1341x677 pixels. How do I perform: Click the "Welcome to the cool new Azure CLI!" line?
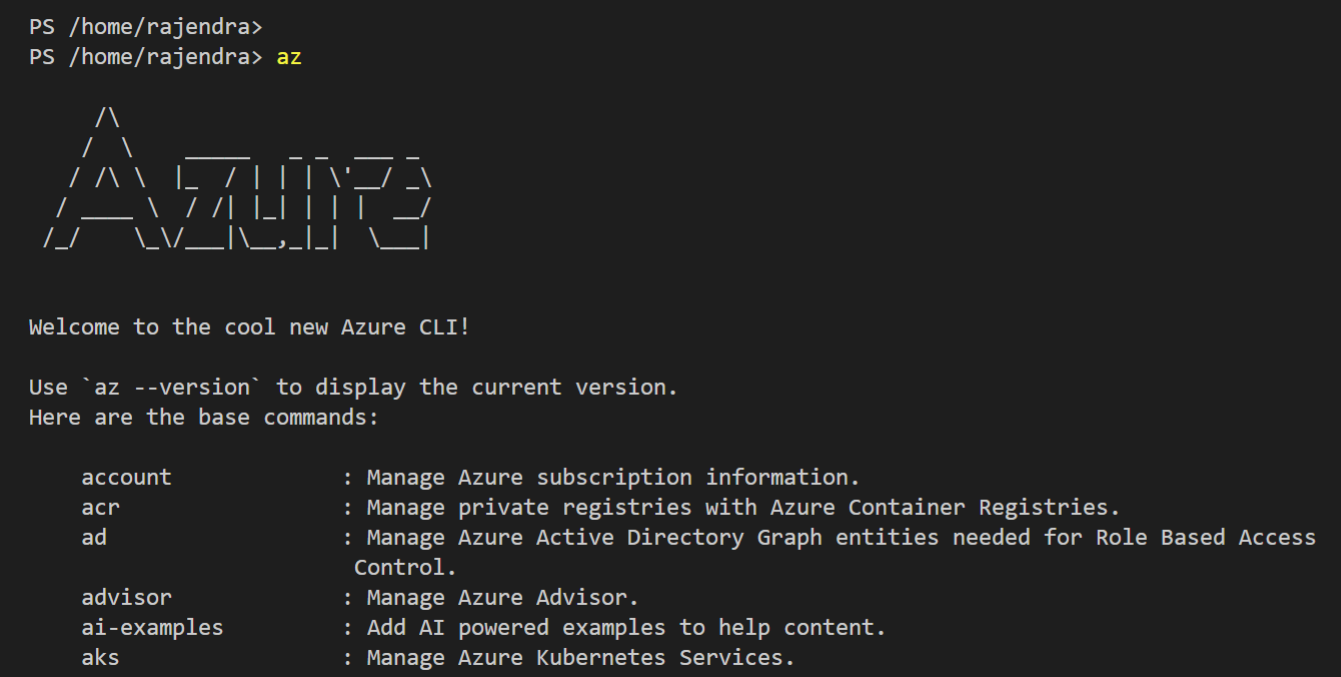(x=249, y=327)
